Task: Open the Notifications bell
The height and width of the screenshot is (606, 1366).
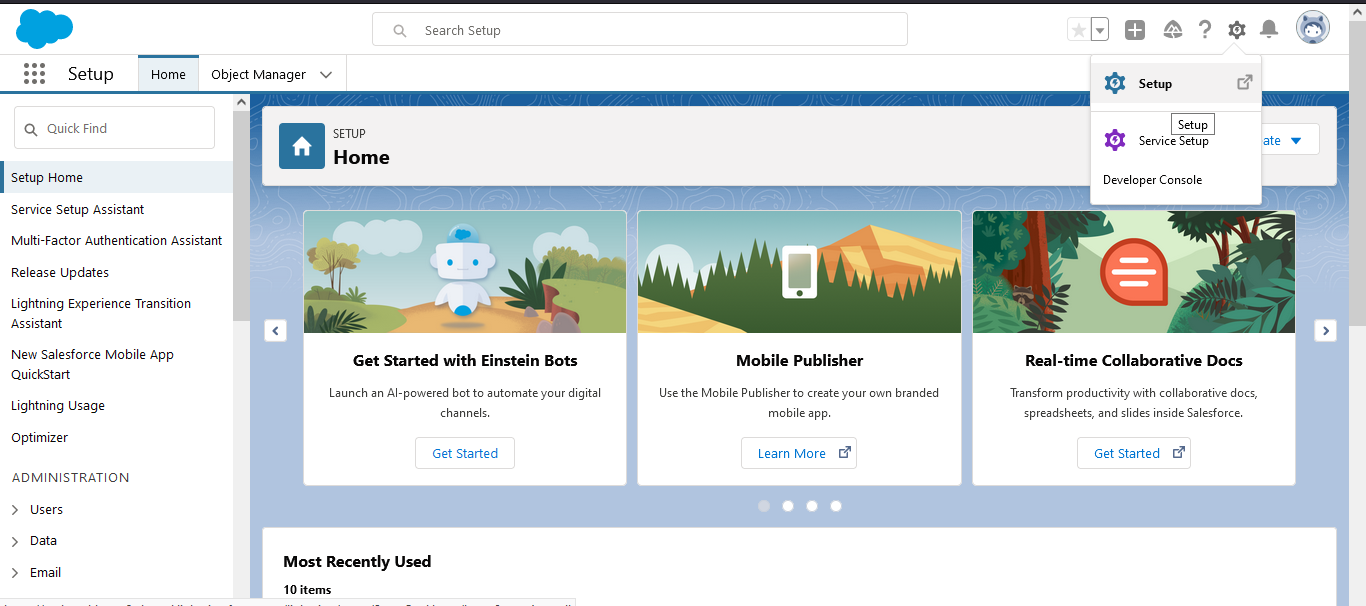Action: pyautogui.click(x=1269, y=30)
